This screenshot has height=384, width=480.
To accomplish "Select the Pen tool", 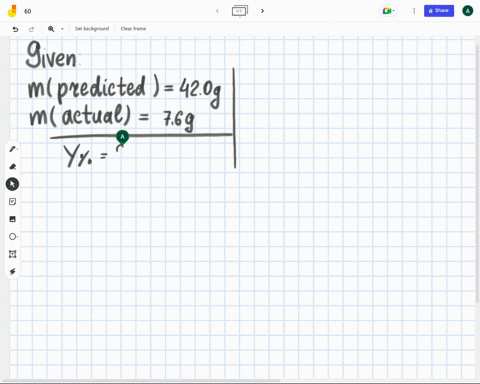I will click(13, 149).
